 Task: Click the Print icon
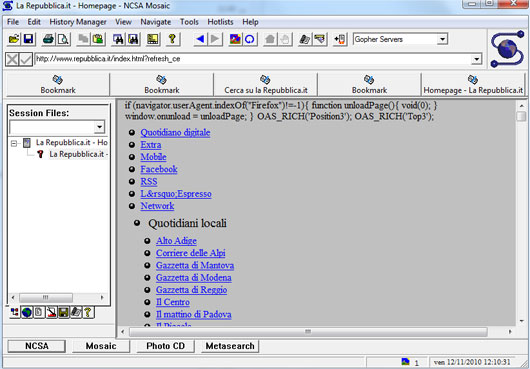tap(49, 39)
